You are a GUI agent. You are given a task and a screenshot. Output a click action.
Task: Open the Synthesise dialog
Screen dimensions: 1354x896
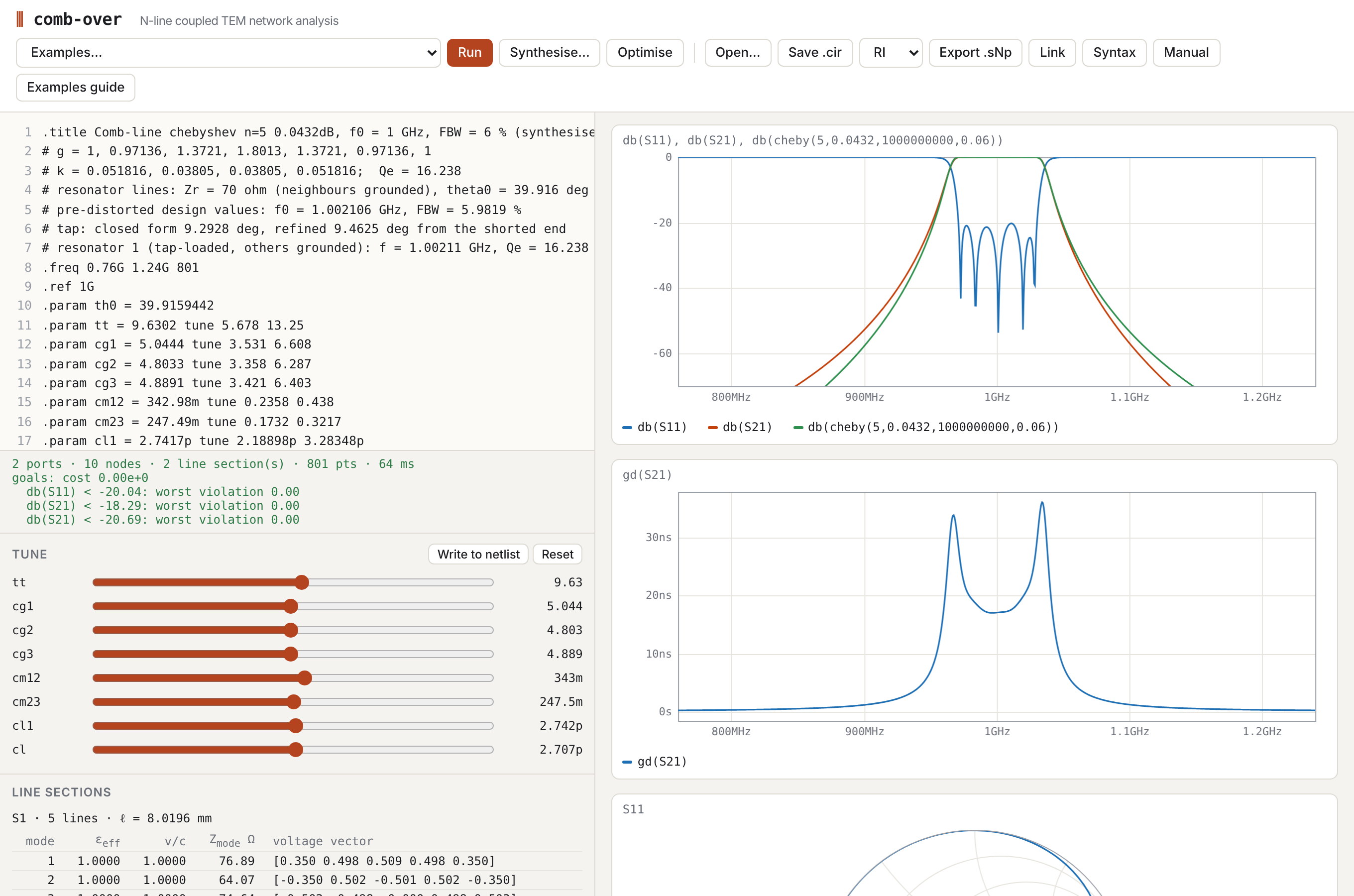(x=549, y=53)
